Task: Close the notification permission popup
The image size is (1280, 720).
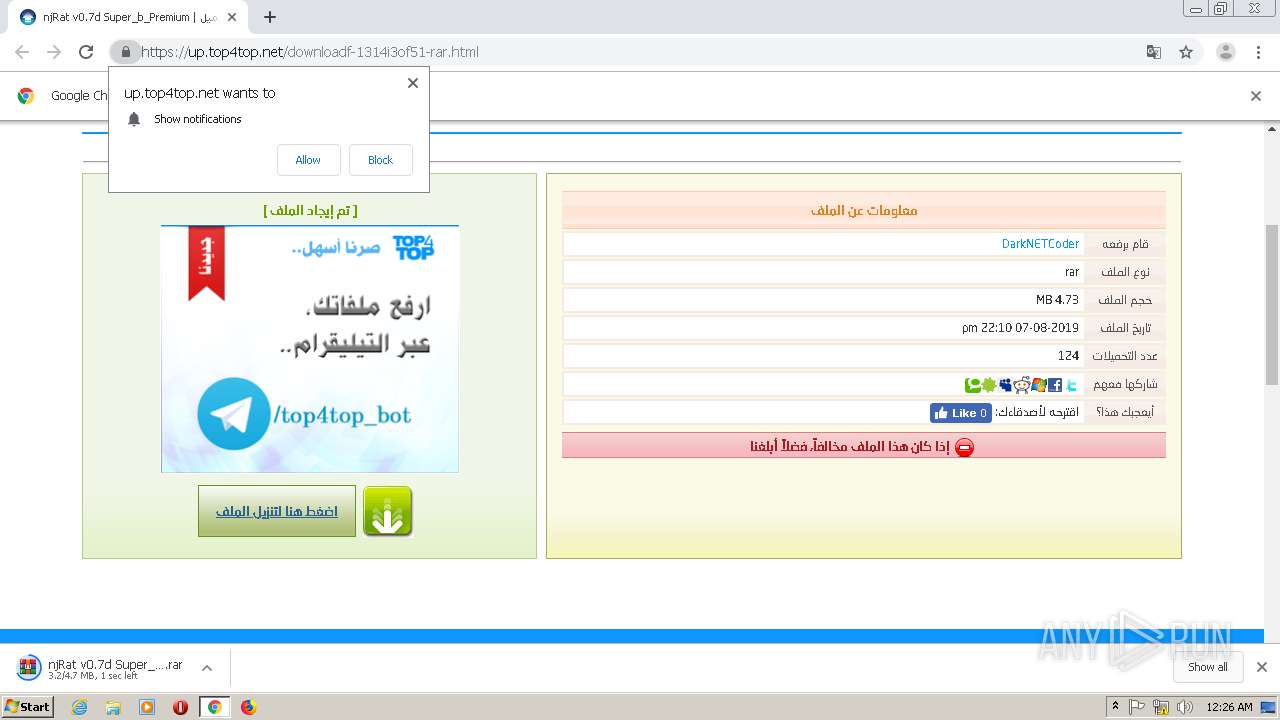Action: pyautogui.click(x=413, y=83)
